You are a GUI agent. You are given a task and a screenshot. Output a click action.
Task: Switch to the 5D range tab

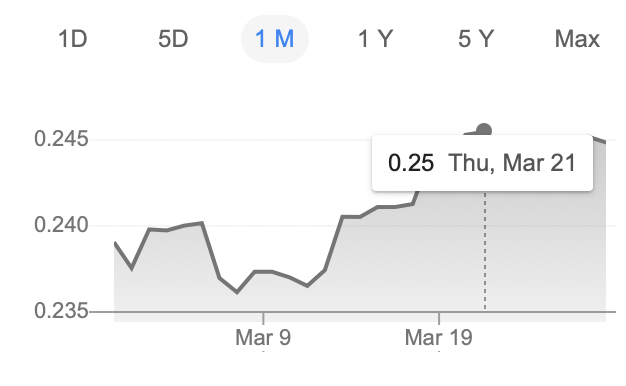[173, 39]
